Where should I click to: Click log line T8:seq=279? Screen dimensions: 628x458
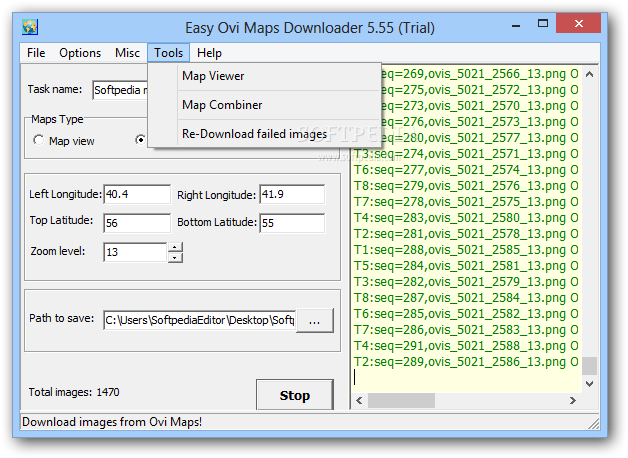tap(466, 186)
